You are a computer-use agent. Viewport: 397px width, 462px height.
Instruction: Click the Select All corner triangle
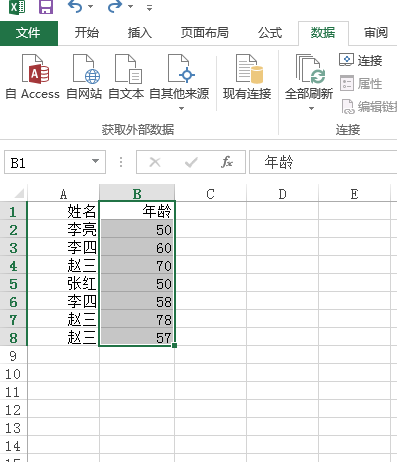click(x=18, y=194)
